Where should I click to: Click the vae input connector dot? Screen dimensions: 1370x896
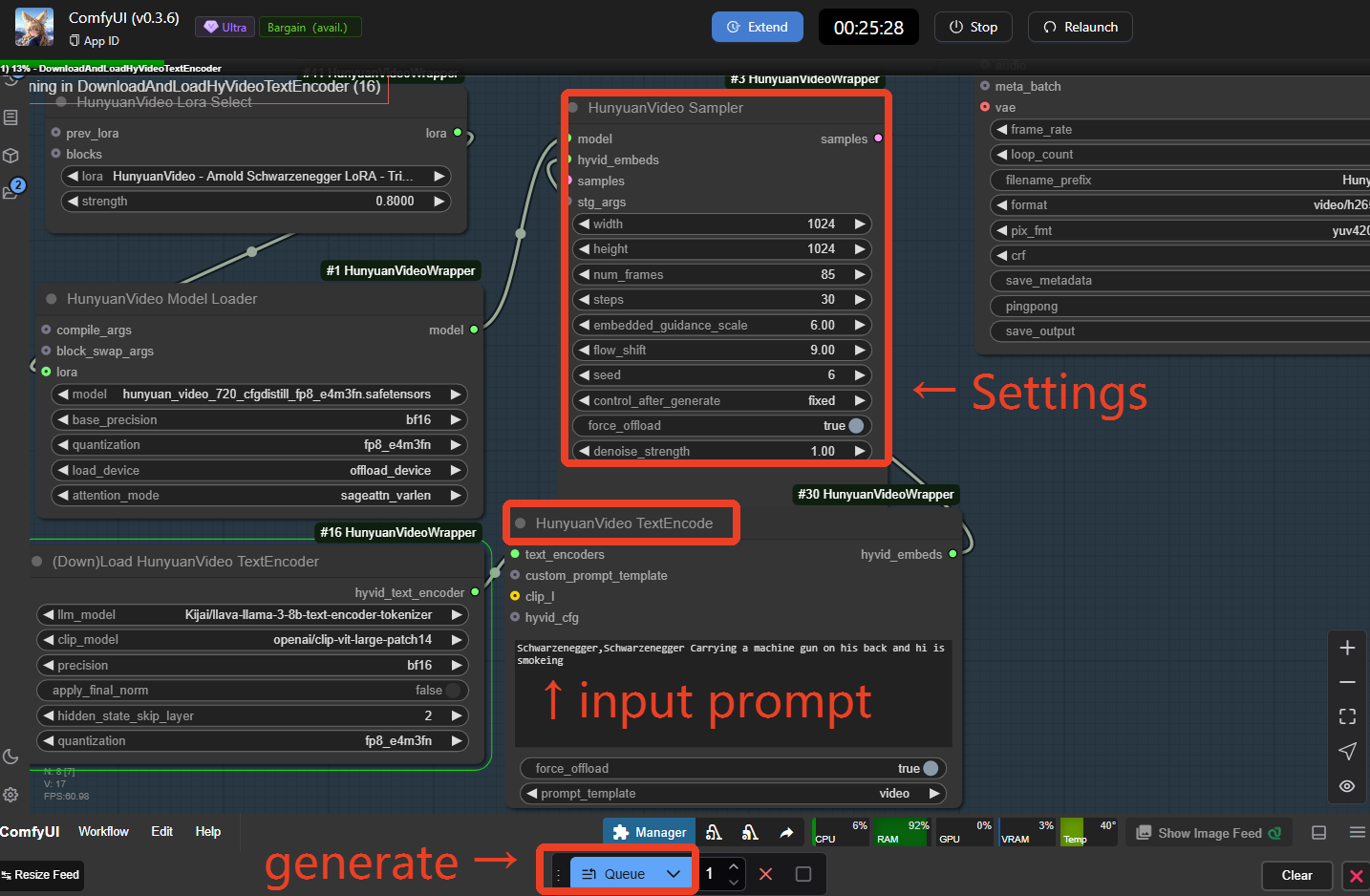[x=985, y=107]
